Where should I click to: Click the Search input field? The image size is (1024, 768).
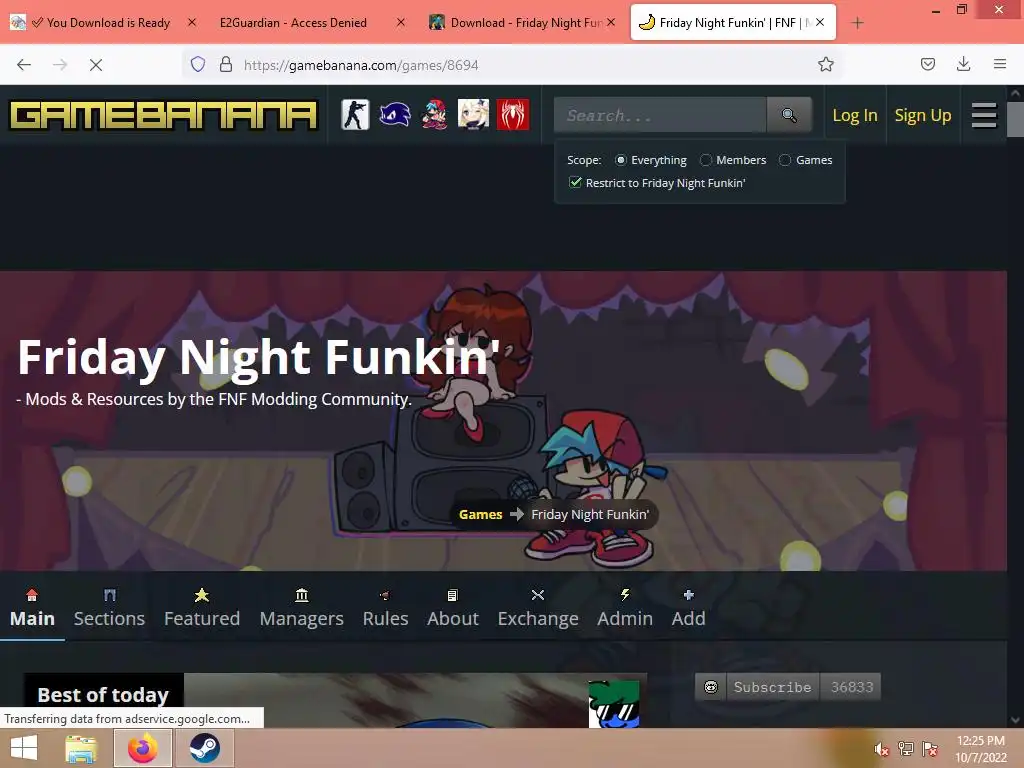660,115
